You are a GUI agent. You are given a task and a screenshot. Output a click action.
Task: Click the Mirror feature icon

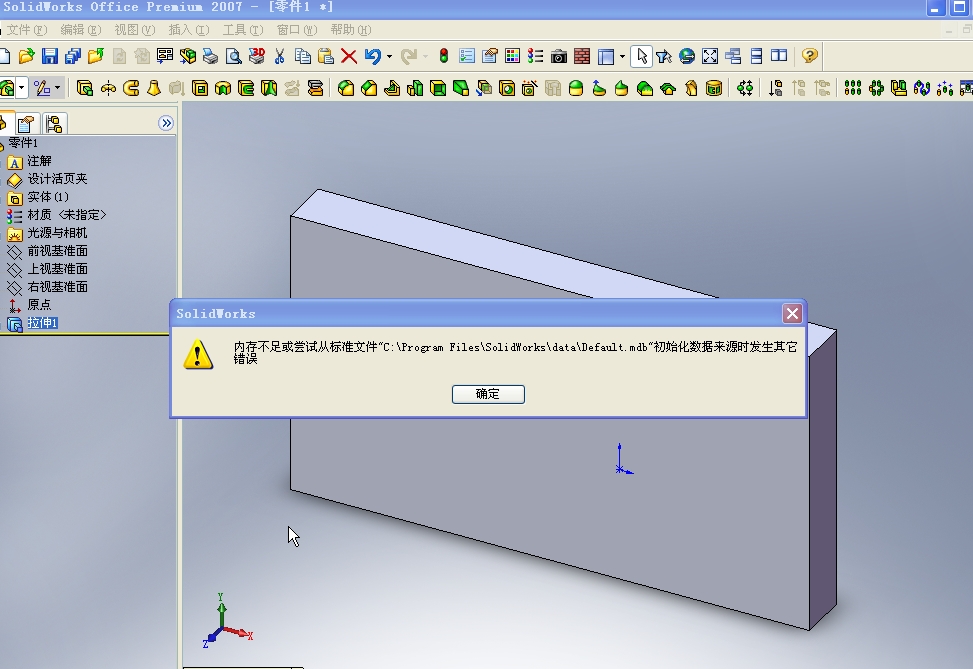pos(899,88)
